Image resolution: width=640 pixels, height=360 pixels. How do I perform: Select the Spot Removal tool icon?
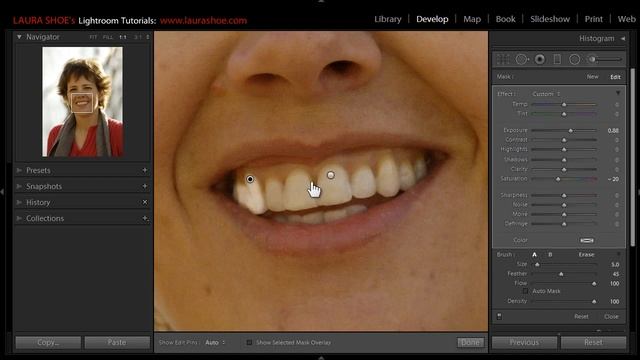click(x=522, y=60)
